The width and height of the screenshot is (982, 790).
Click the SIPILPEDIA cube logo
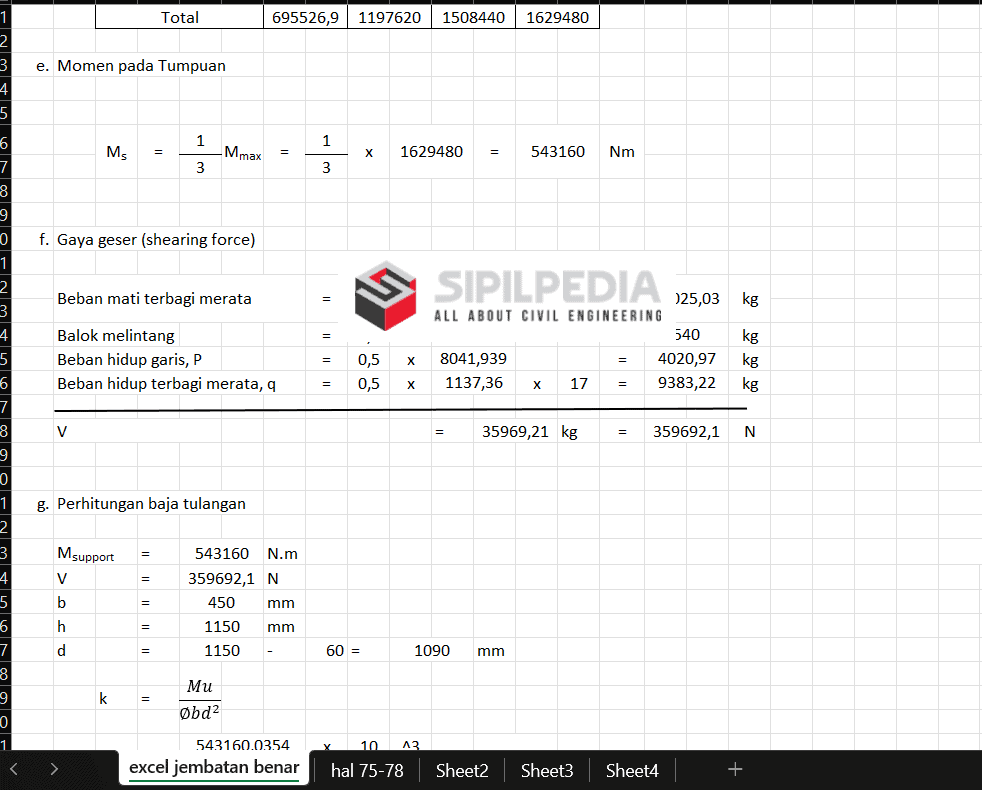coord(385,296)
